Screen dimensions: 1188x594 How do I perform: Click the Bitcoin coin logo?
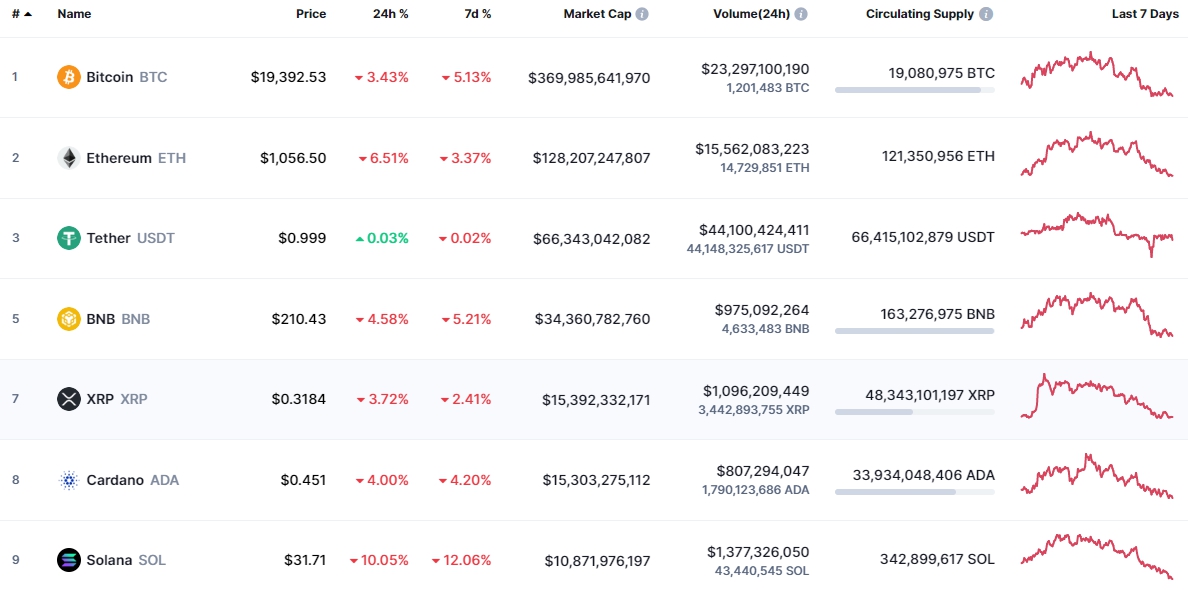[69, 77]
